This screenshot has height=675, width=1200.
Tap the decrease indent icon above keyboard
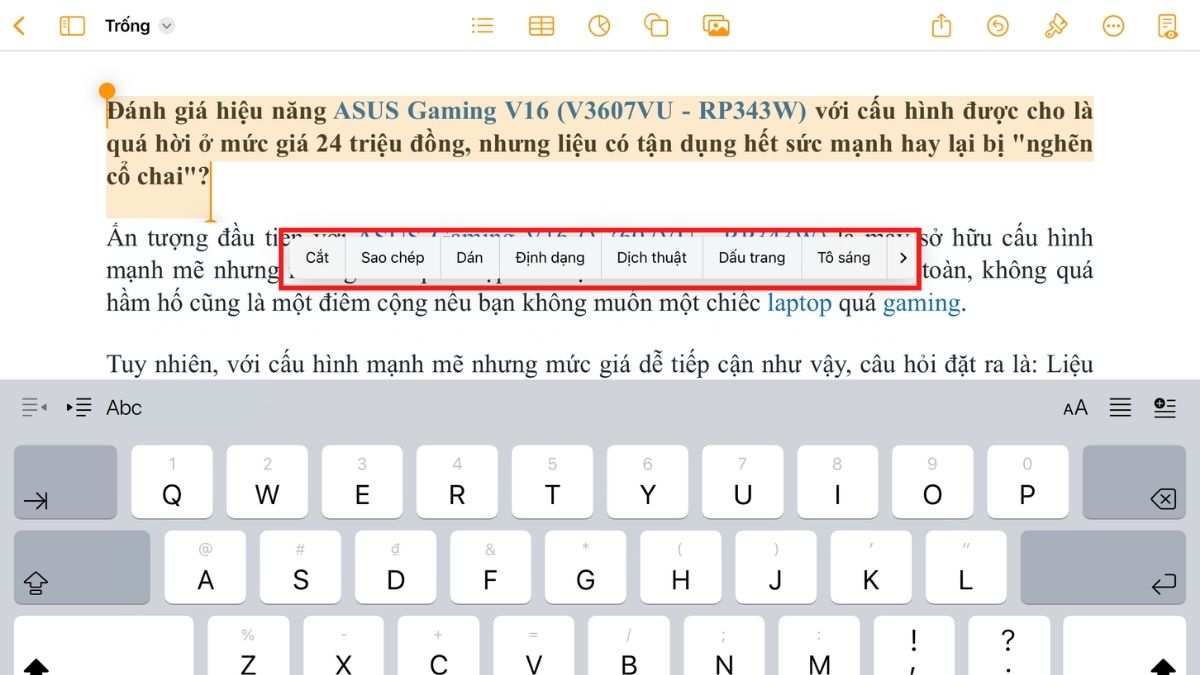[x=34, y=407]
